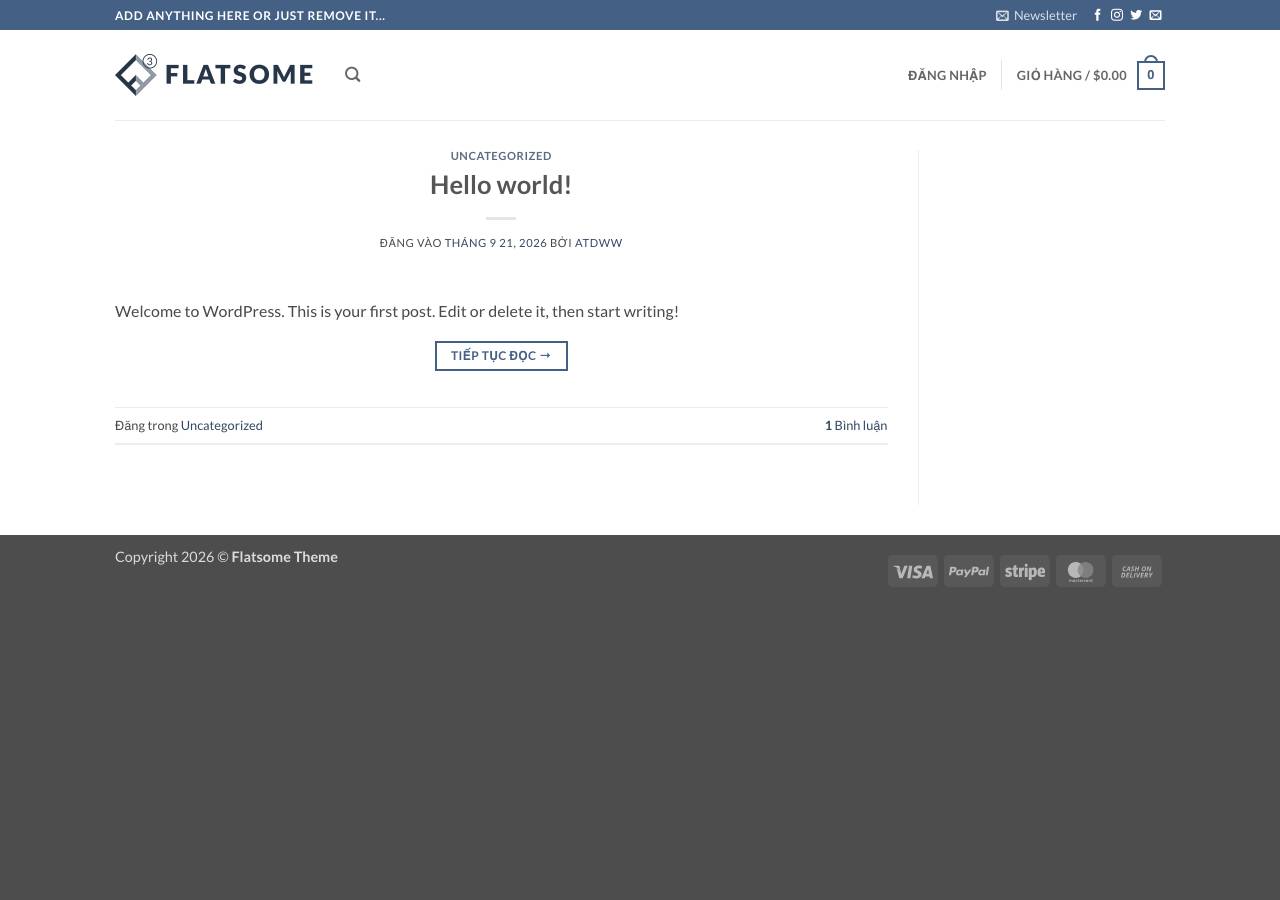Open the Uncategorized category above title
This screenshot has height=900, width=1280.
[x=501, y=156]
